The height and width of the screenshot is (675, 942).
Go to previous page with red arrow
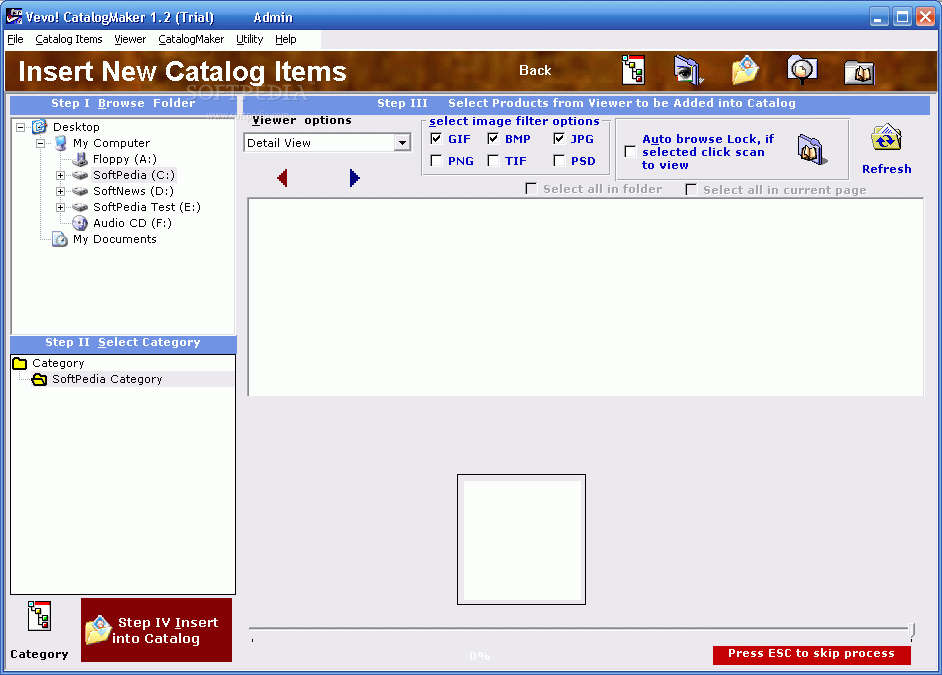coord(282,178)
